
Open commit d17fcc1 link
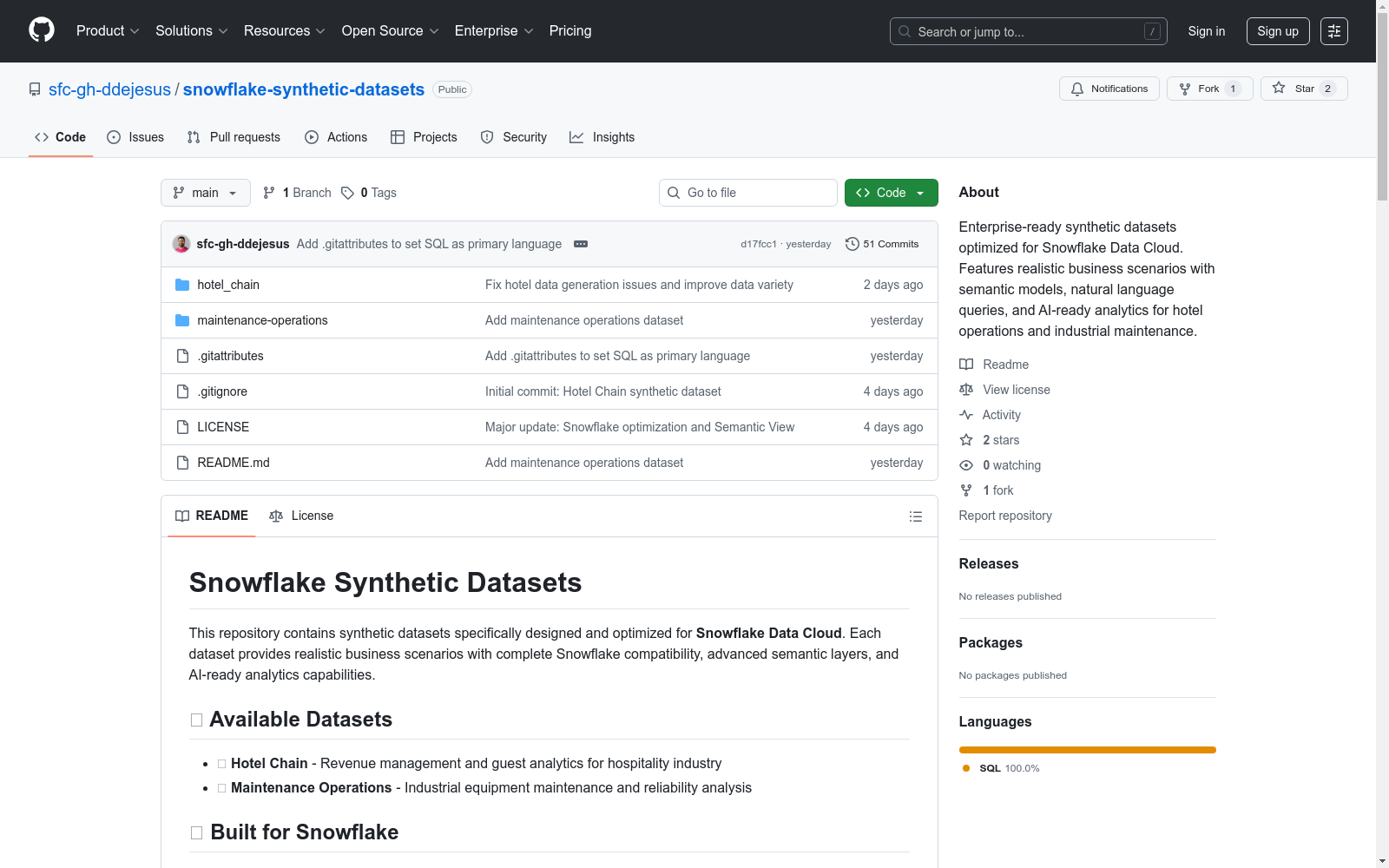pyautogui.click(x=759, y=244)
